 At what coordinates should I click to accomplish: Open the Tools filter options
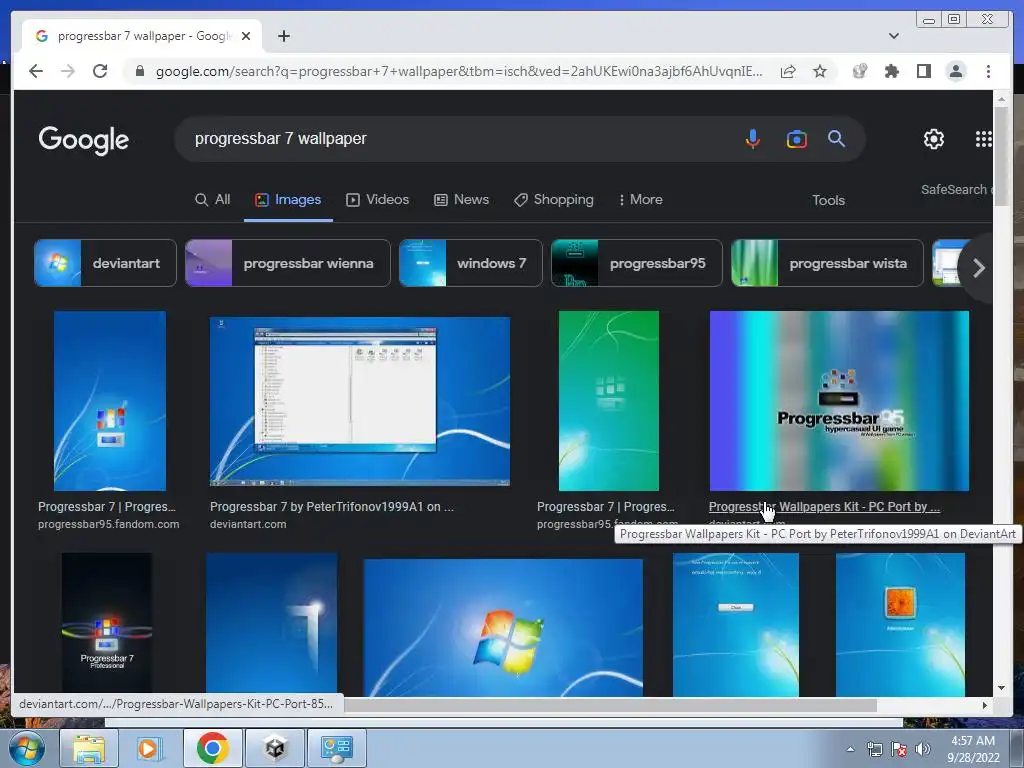click(x=828, y=200)
